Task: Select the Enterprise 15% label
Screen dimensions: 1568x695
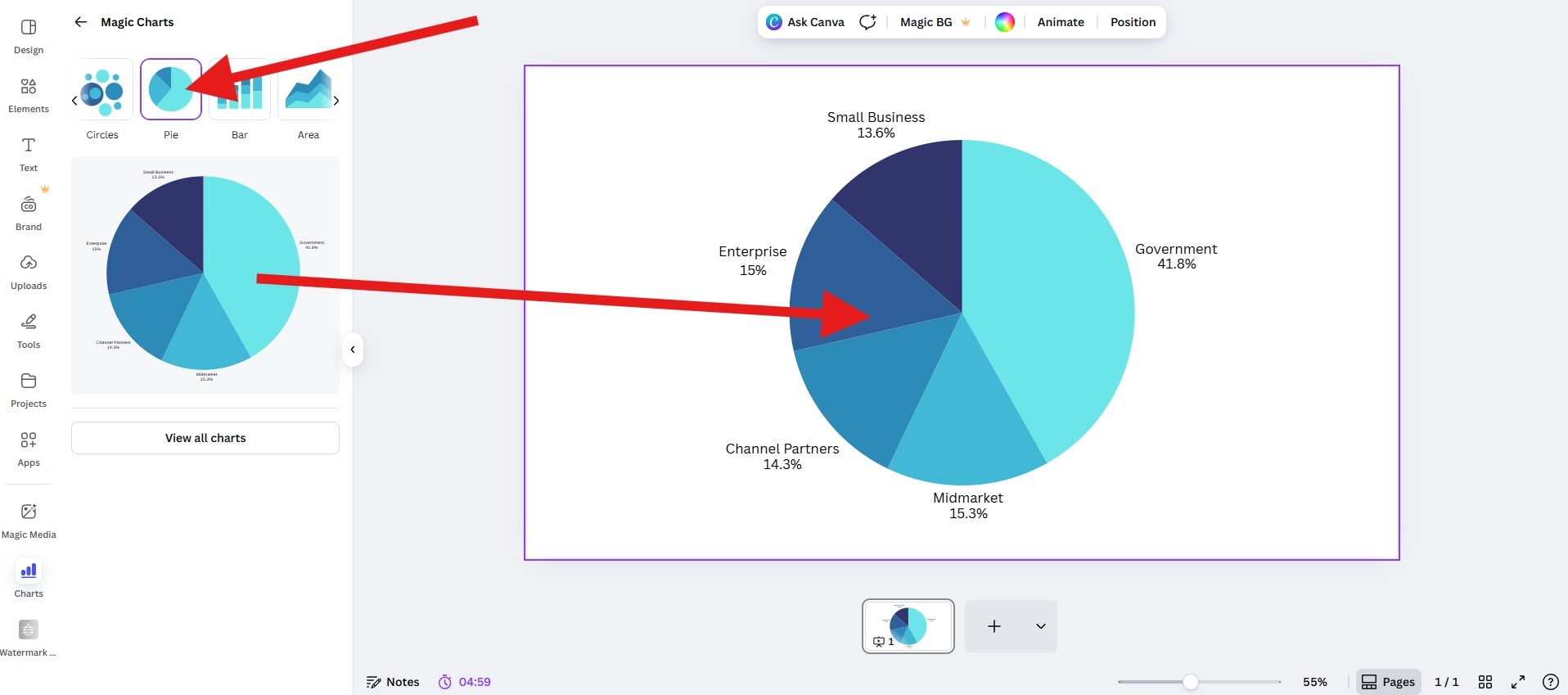Action: pos(753,261)
